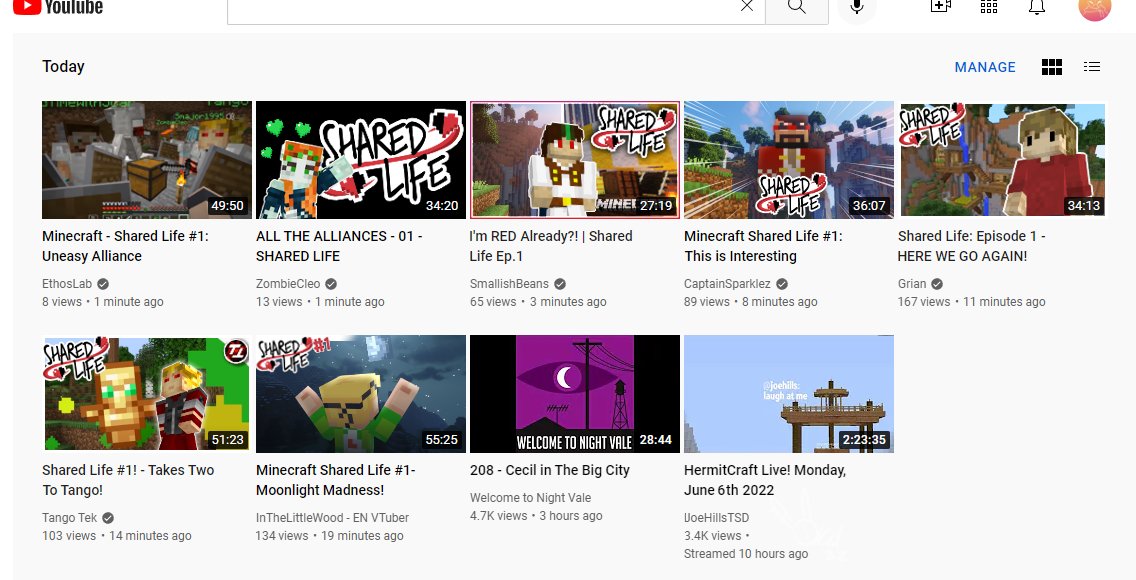Open the account avatar menu

(1094, 7)
